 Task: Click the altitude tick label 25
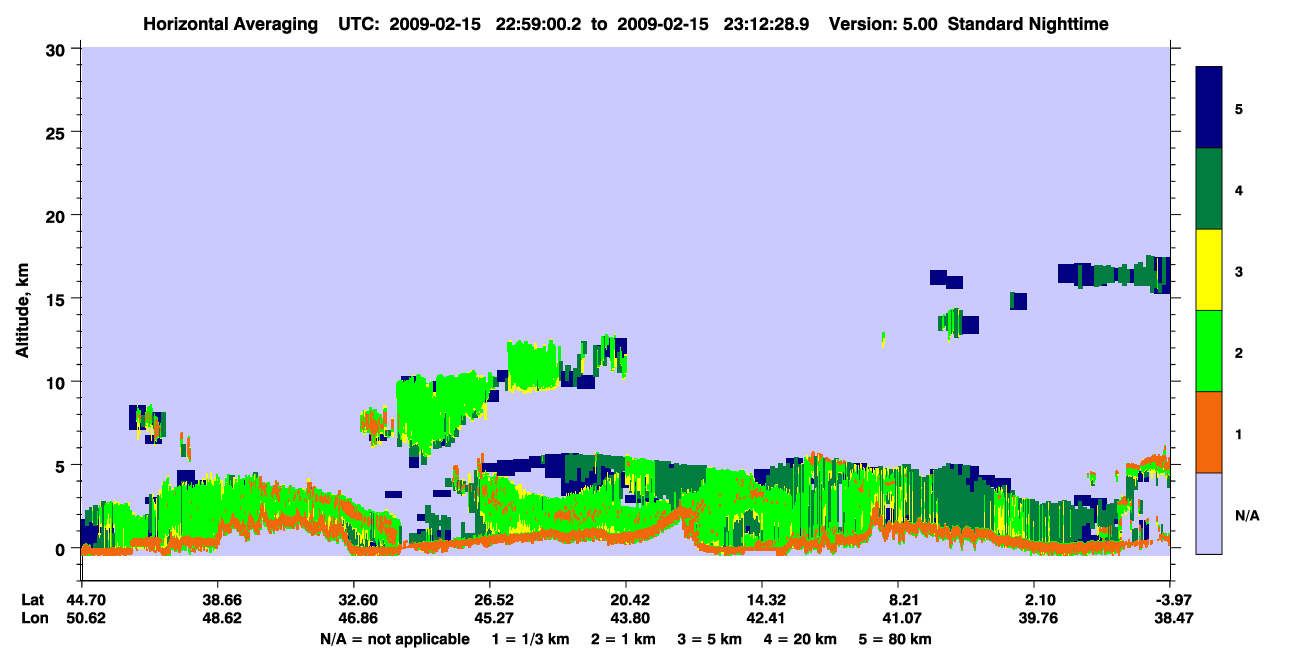click(x=57, y=132)
